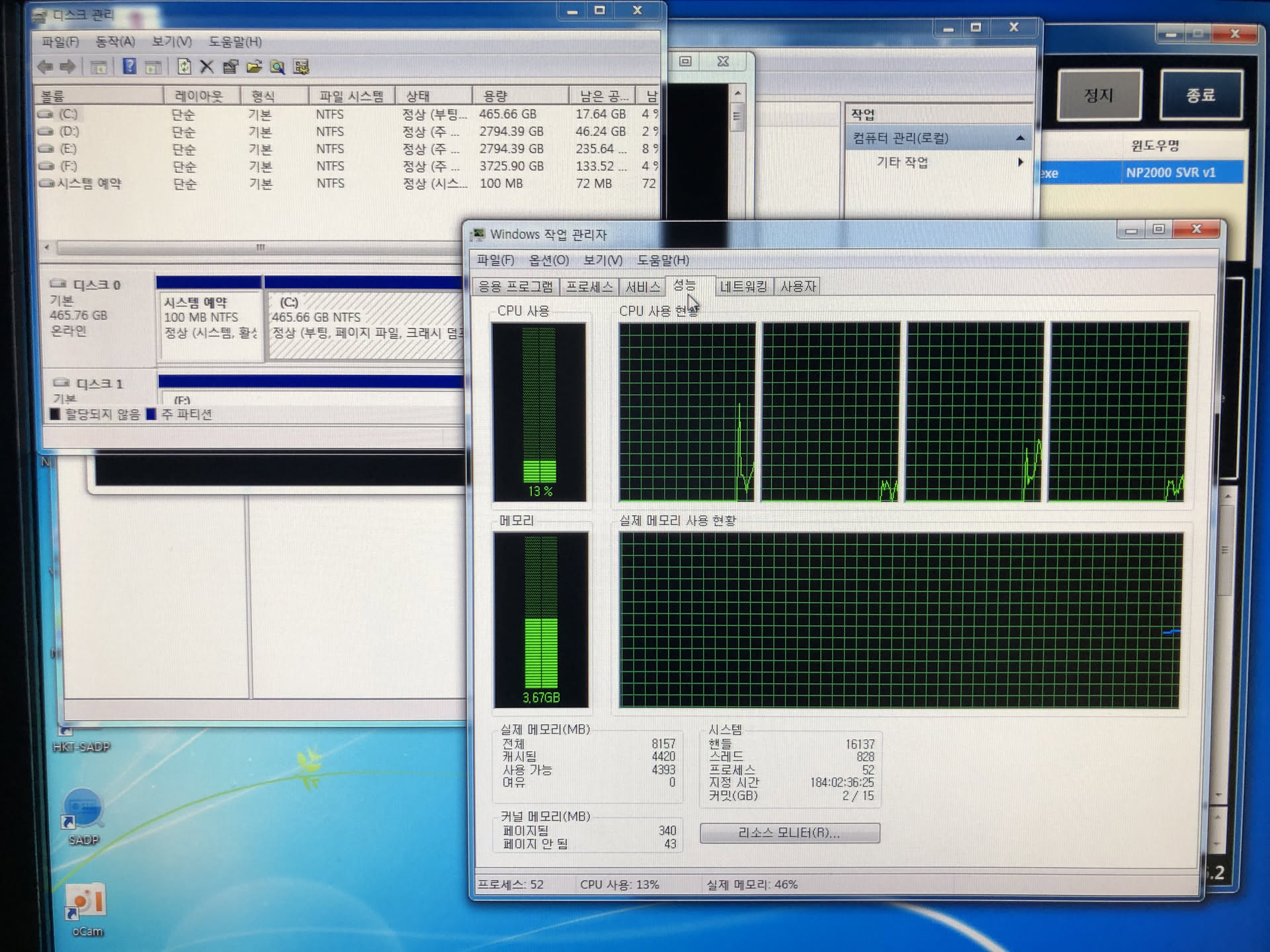Click the Refresh icon in Disk Management toolbar
Viewport: 1270px width, 952px height.
[184, 67]
